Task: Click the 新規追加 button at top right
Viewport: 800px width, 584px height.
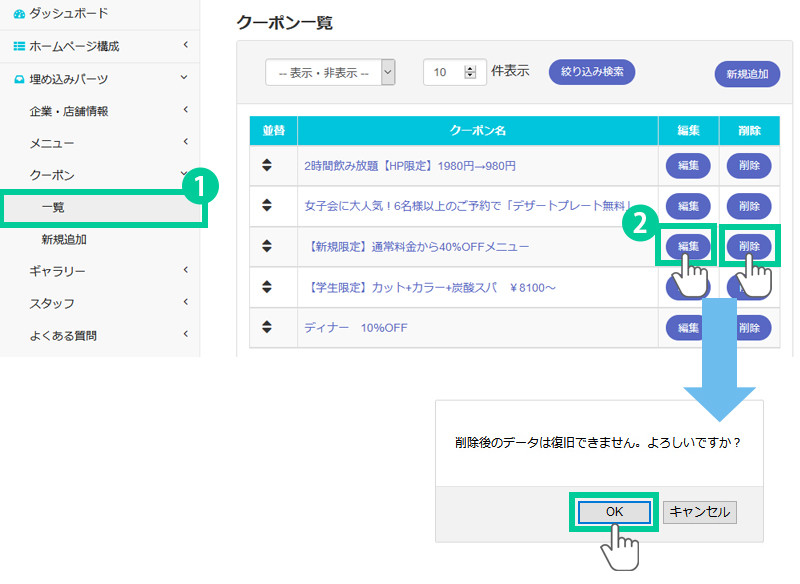Action: click(x=747, y=75)
